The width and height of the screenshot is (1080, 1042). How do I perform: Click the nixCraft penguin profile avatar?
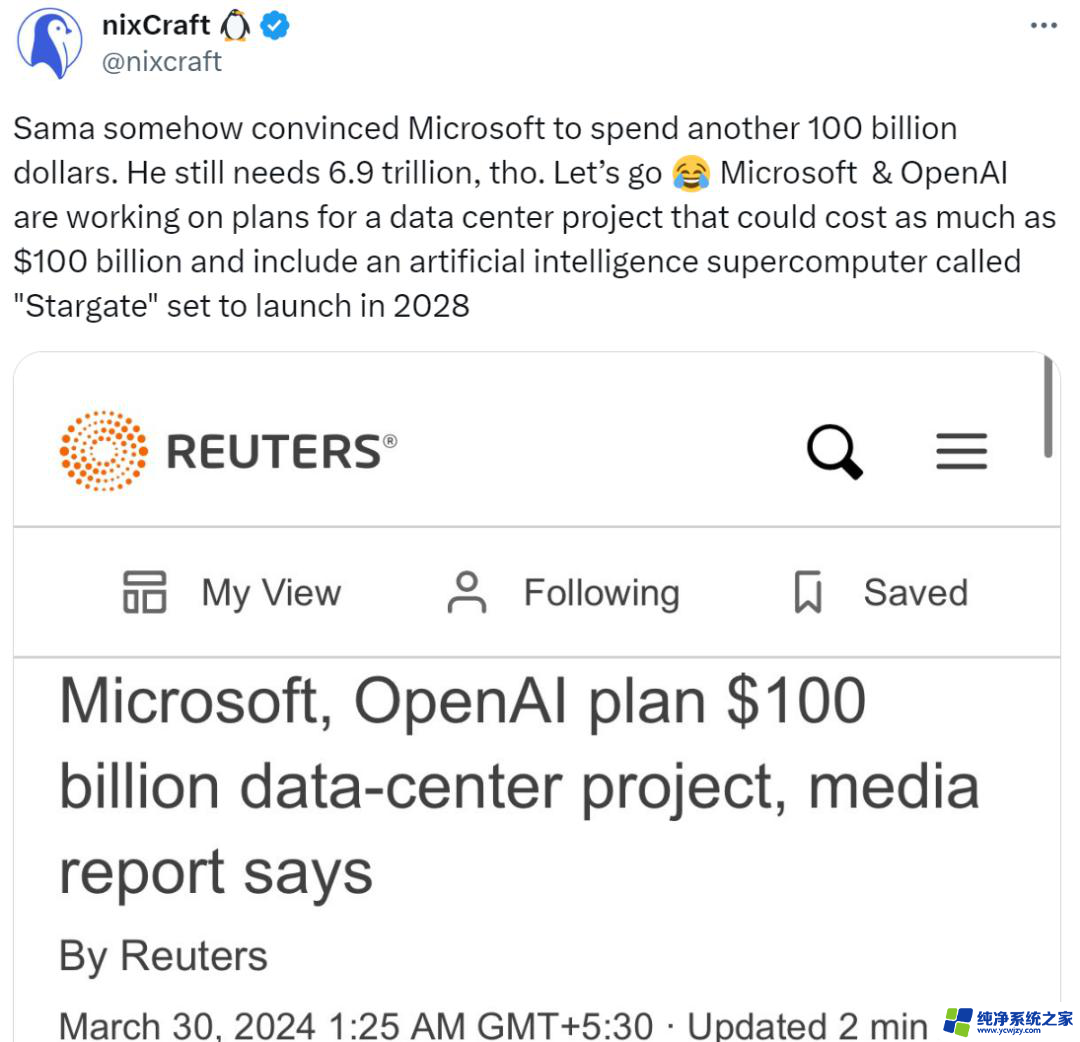point(49,44)
